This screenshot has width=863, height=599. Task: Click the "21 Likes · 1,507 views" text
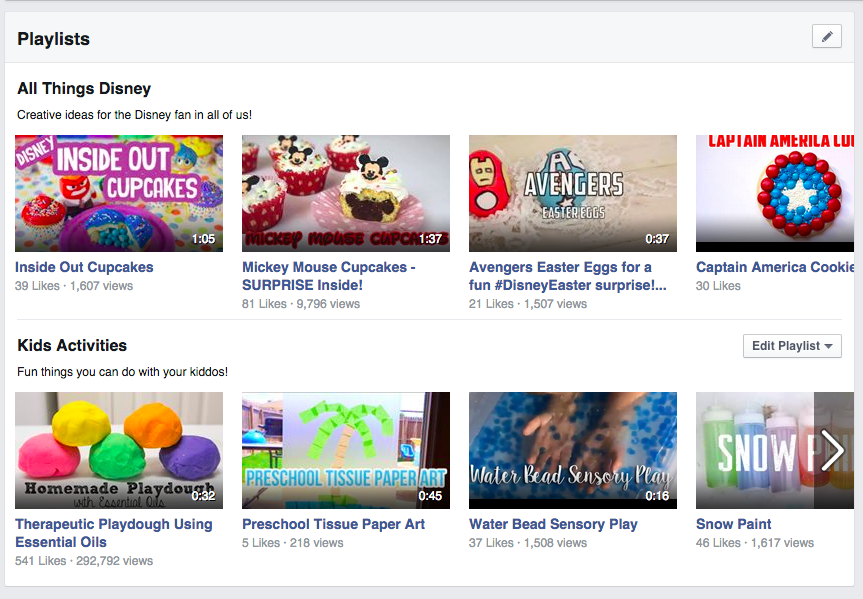click(528, 304)
